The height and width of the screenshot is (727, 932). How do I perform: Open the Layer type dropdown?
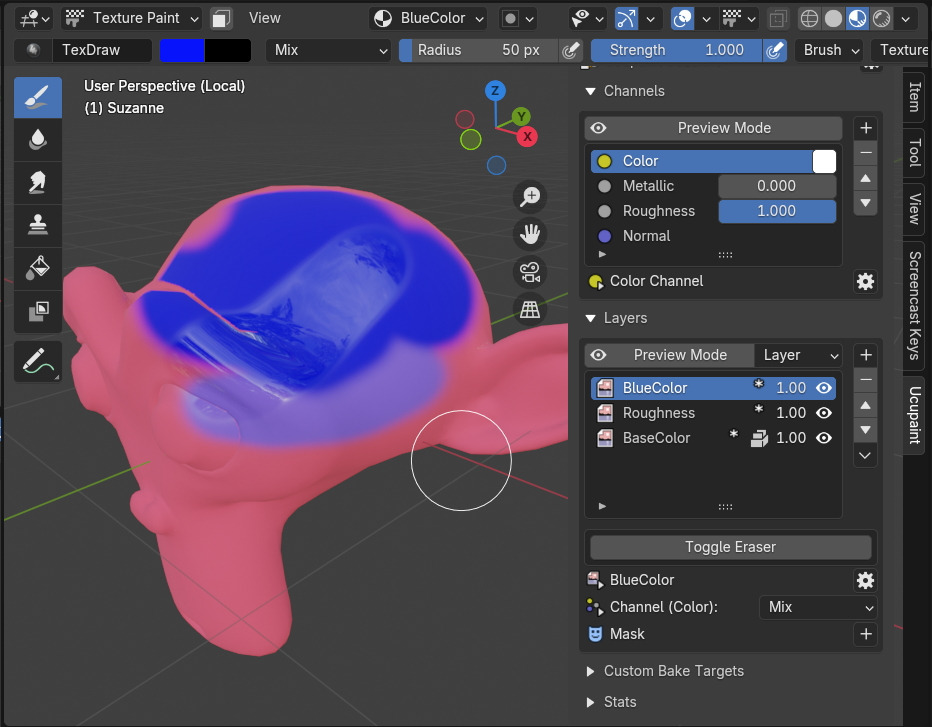click(x=798, y=355)
